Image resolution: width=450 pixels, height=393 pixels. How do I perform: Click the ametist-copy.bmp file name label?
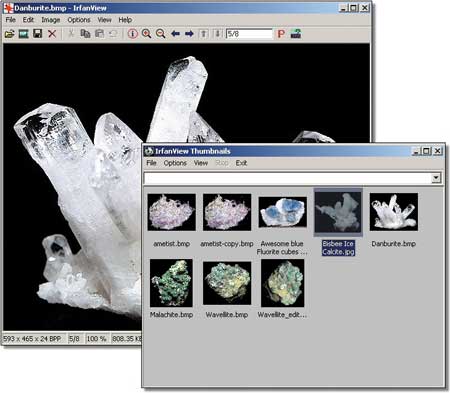click(x=227, y=244)
